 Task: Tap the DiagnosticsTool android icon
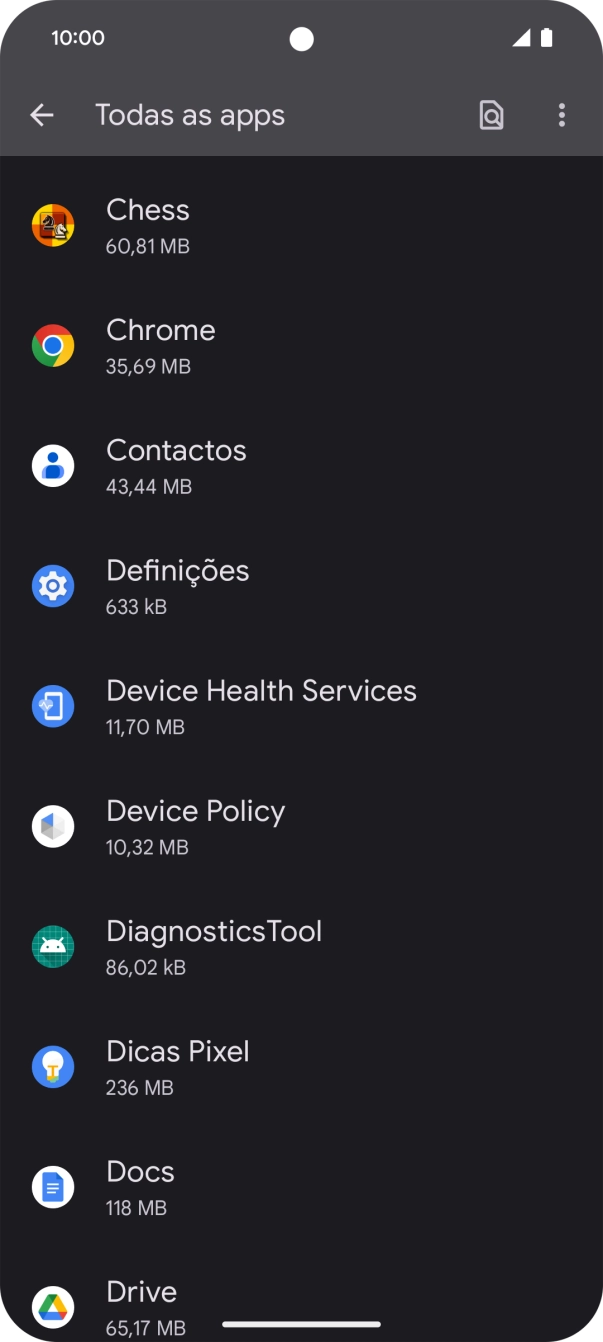point(53,947)
